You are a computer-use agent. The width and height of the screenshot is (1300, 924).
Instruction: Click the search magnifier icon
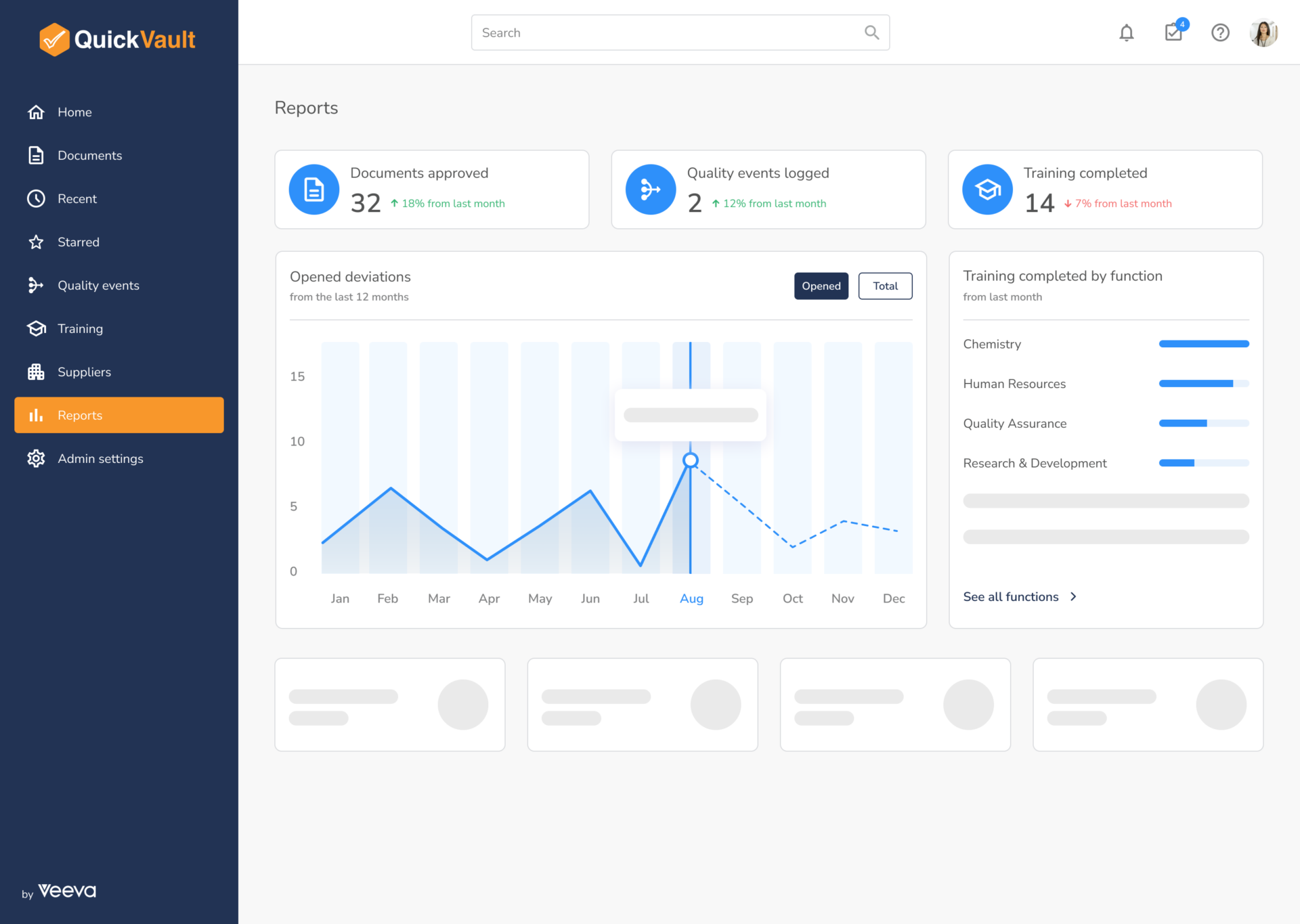click(x=871, y=32)
